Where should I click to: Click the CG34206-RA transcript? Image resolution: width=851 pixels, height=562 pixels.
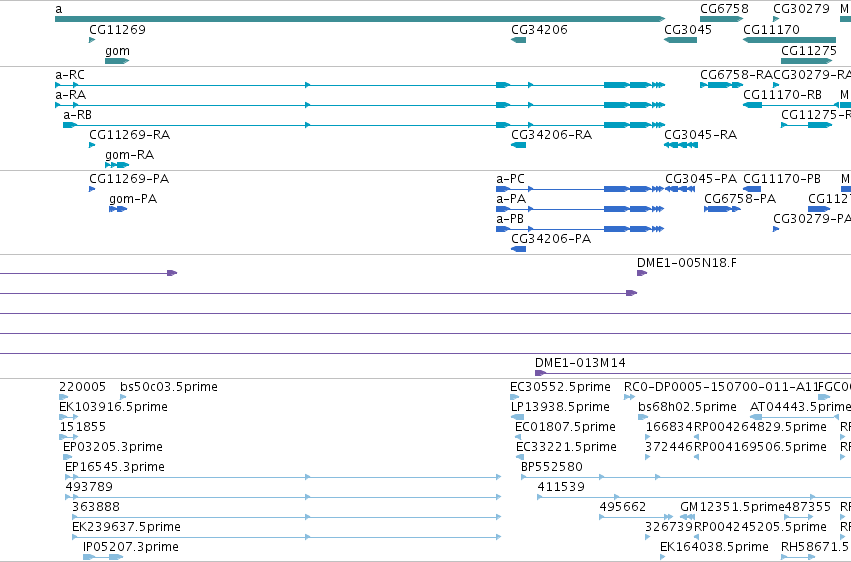(518, 145)
